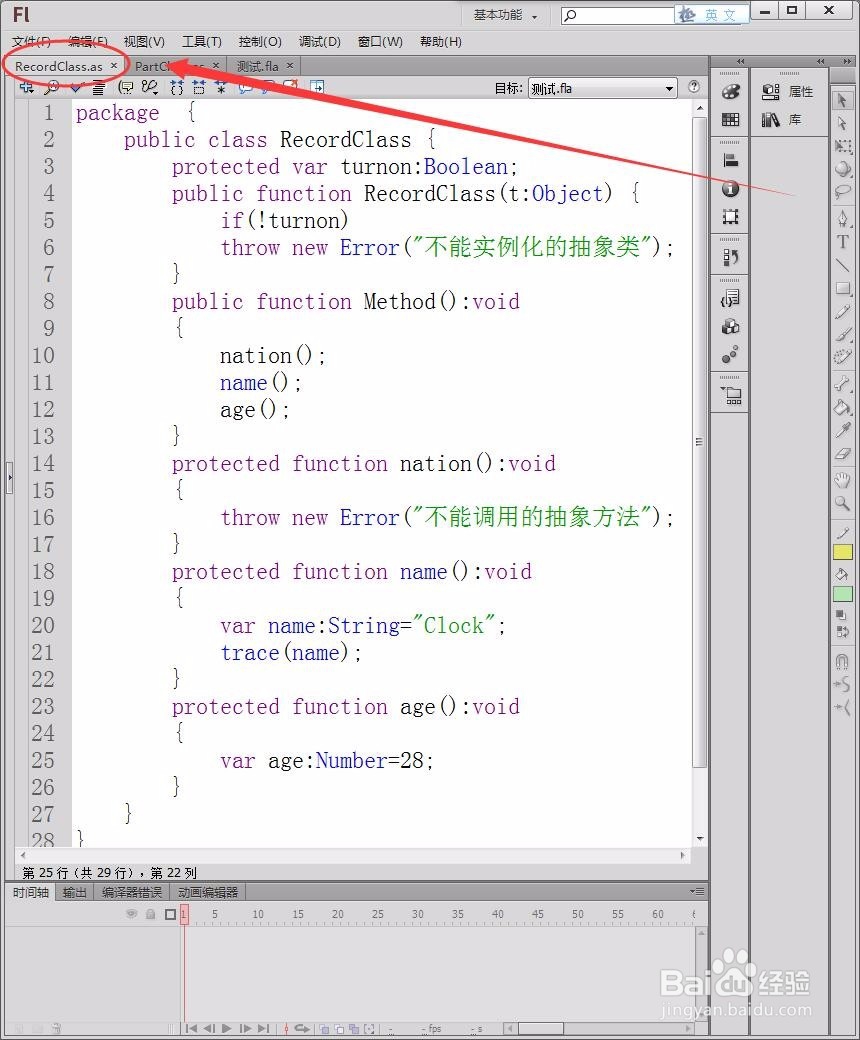The height and width of the screenshot is (1040, 860).
Task: Open the History panel
Action: click(x=730, y=257)
